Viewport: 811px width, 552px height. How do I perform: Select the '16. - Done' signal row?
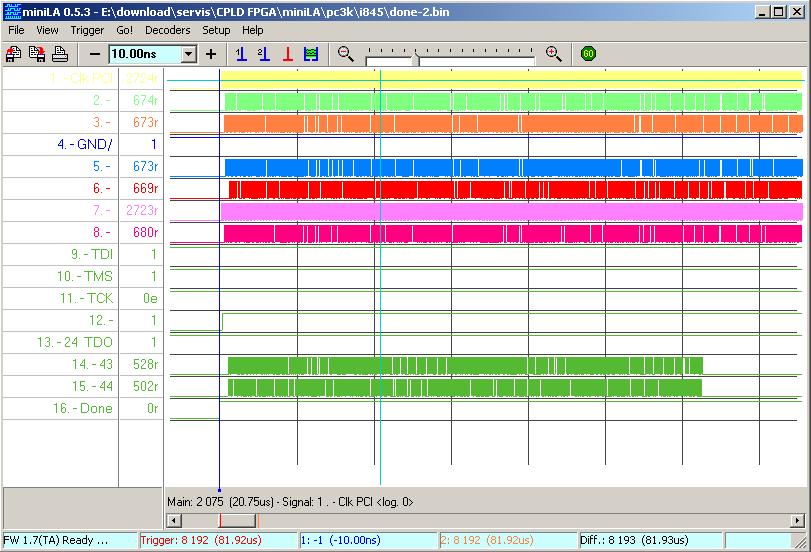click(81, 408)
